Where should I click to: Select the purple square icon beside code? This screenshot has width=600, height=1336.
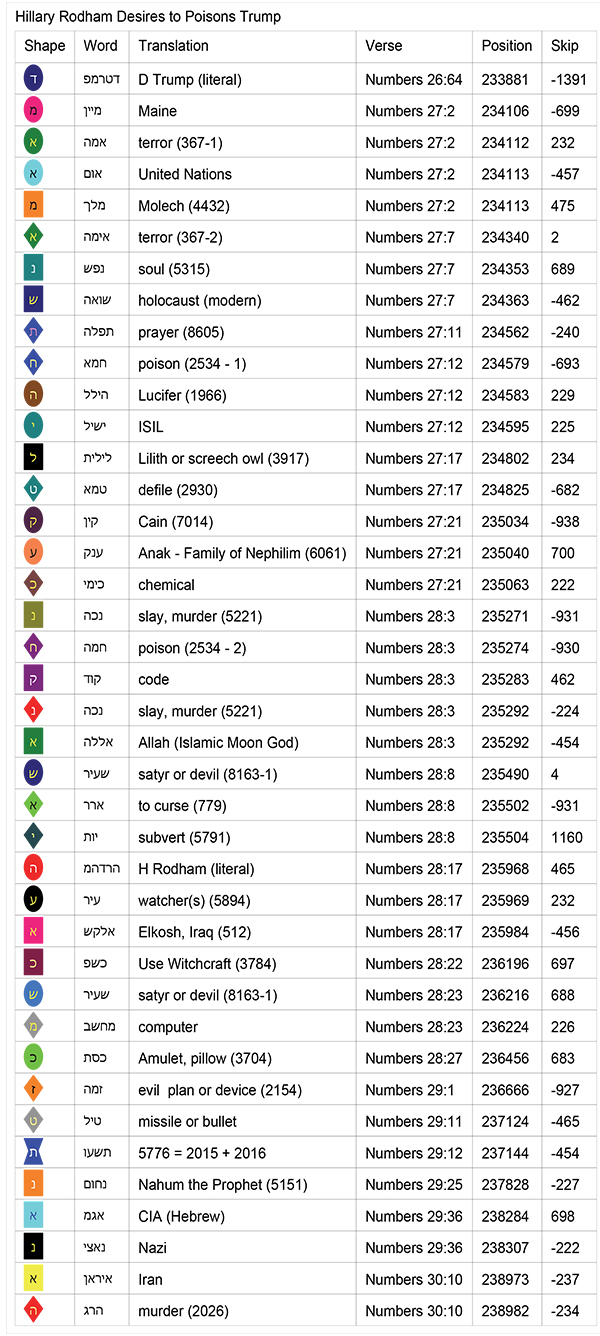pos(34,680)
